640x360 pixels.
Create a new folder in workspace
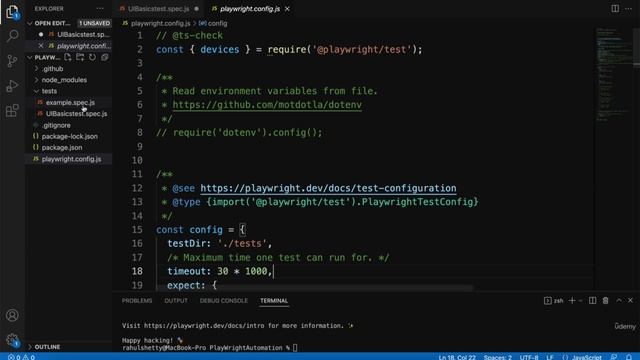coord(80,57)
